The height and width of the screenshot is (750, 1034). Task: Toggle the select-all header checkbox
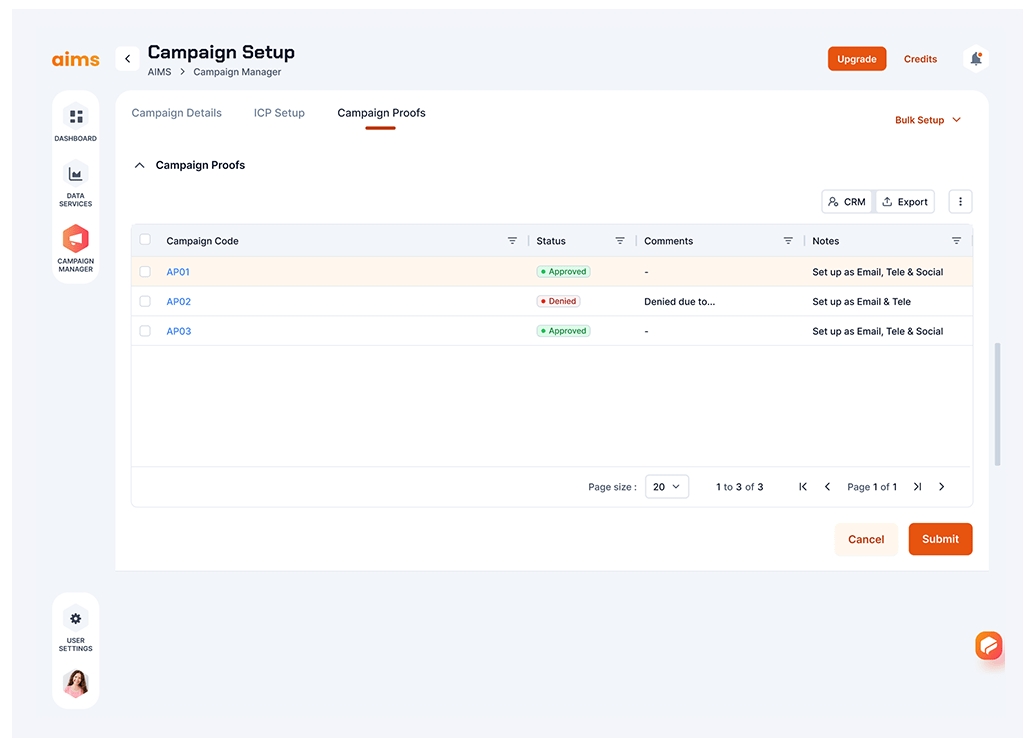click(145, 240)
